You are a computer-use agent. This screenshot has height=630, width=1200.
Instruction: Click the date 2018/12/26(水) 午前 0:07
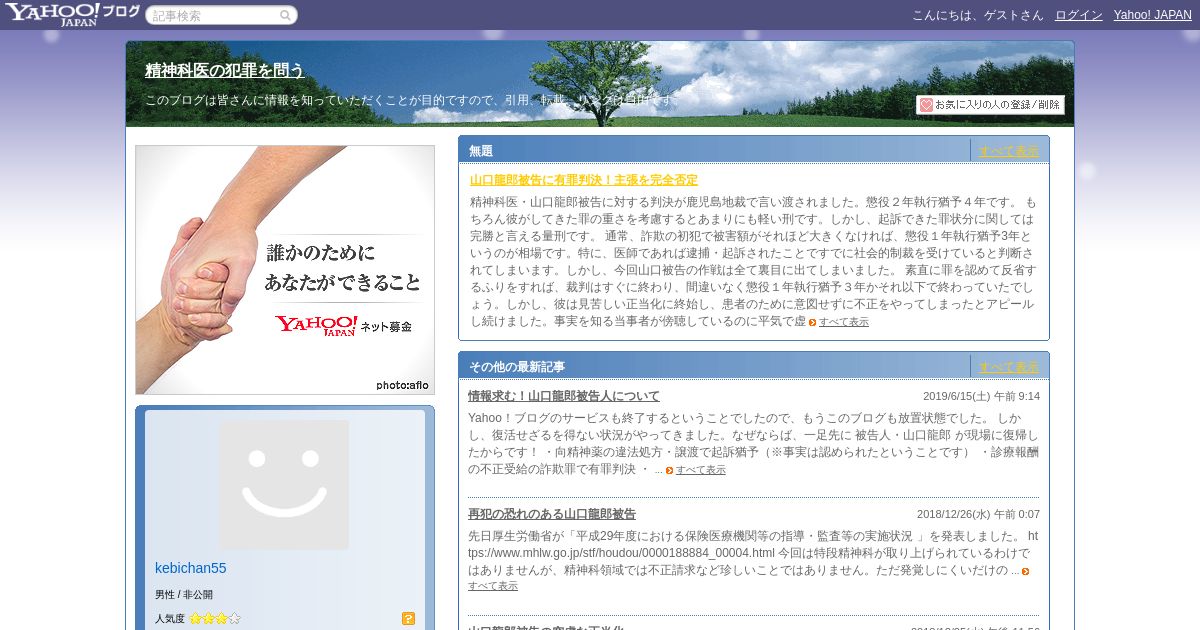pyautogui.click(x=978, y=514)
